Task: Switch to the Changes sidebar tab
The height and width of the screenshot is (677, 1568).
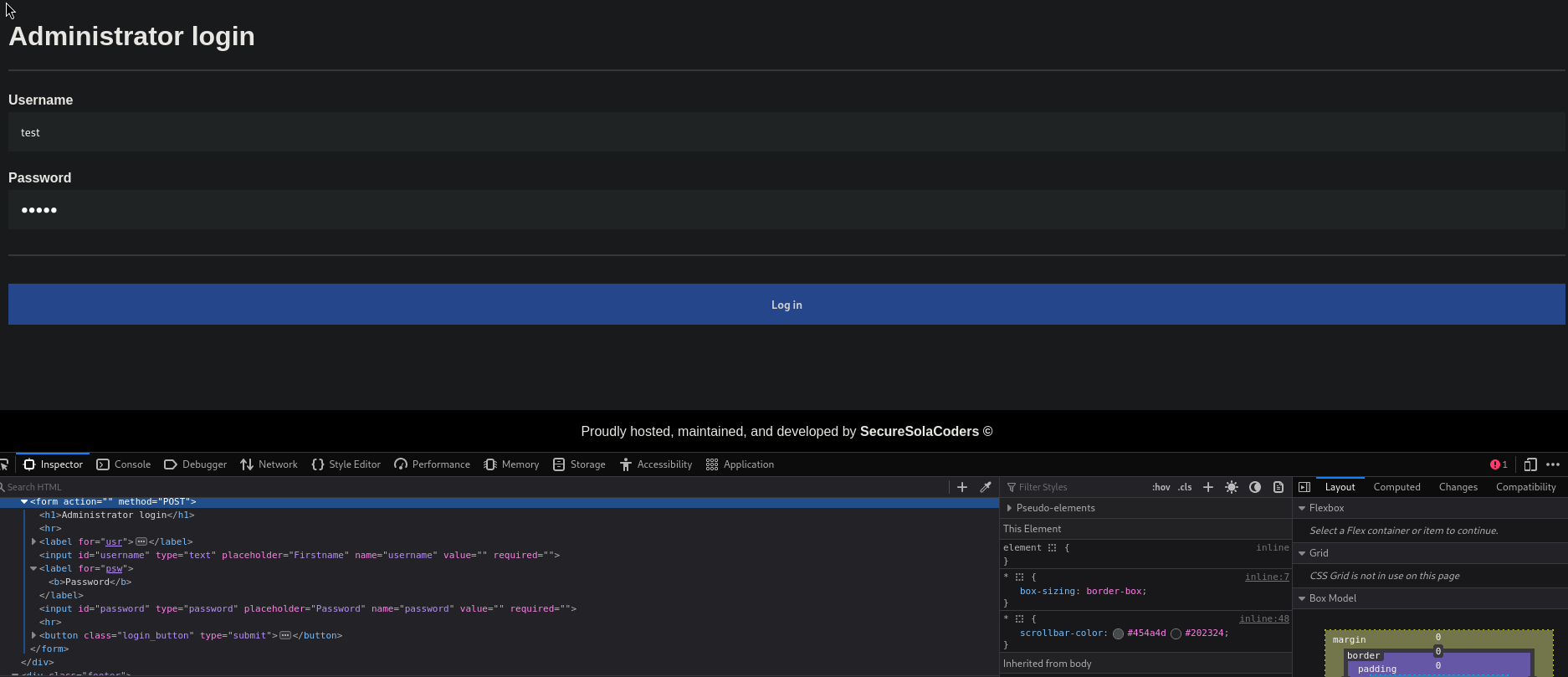Action: pos(1458,487)
